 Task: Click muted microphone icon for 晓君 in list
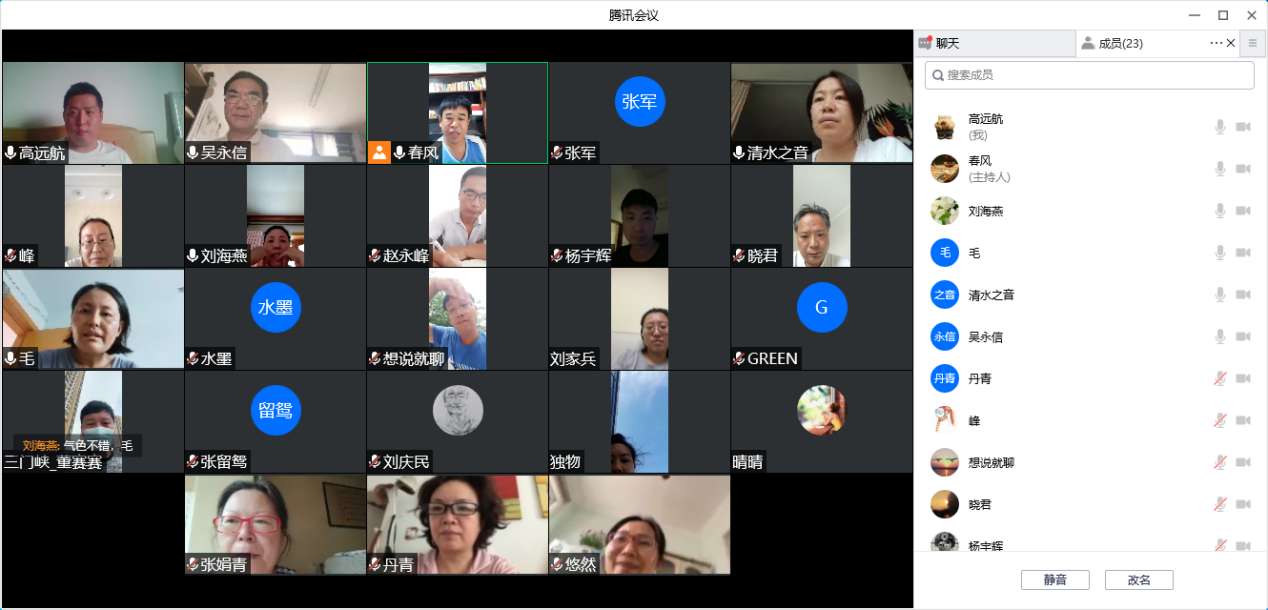pyautogui.click(x=1220, y=505)
